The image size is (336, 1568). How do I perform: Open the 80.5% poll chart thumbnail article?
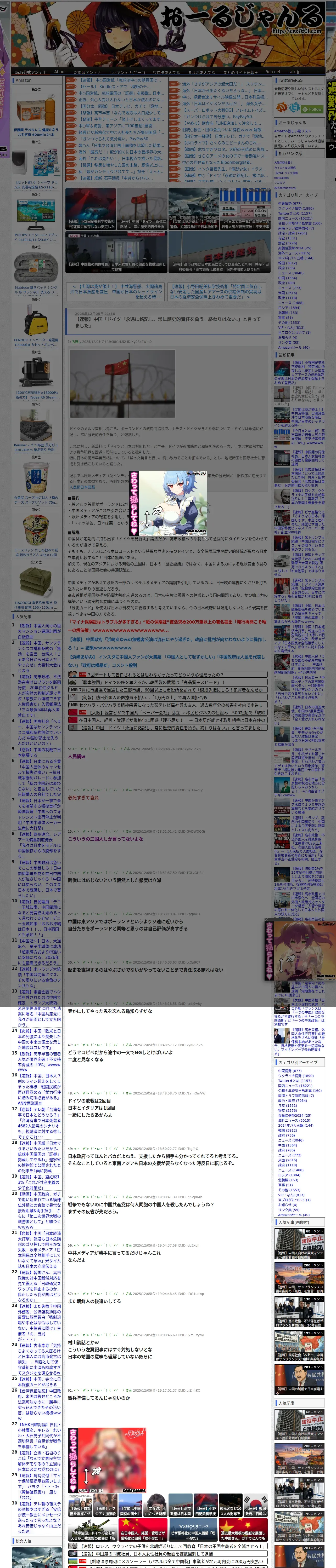[245, 209]
